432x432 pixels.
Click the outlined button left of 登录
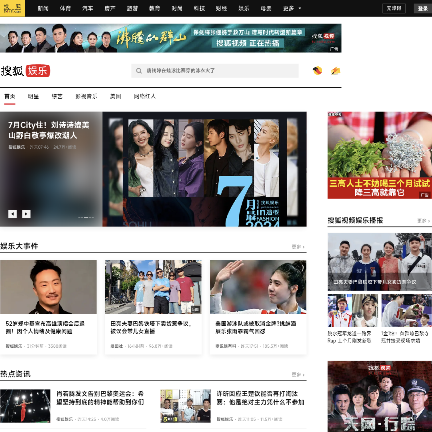pyautogui.click(x=394, y=8)
